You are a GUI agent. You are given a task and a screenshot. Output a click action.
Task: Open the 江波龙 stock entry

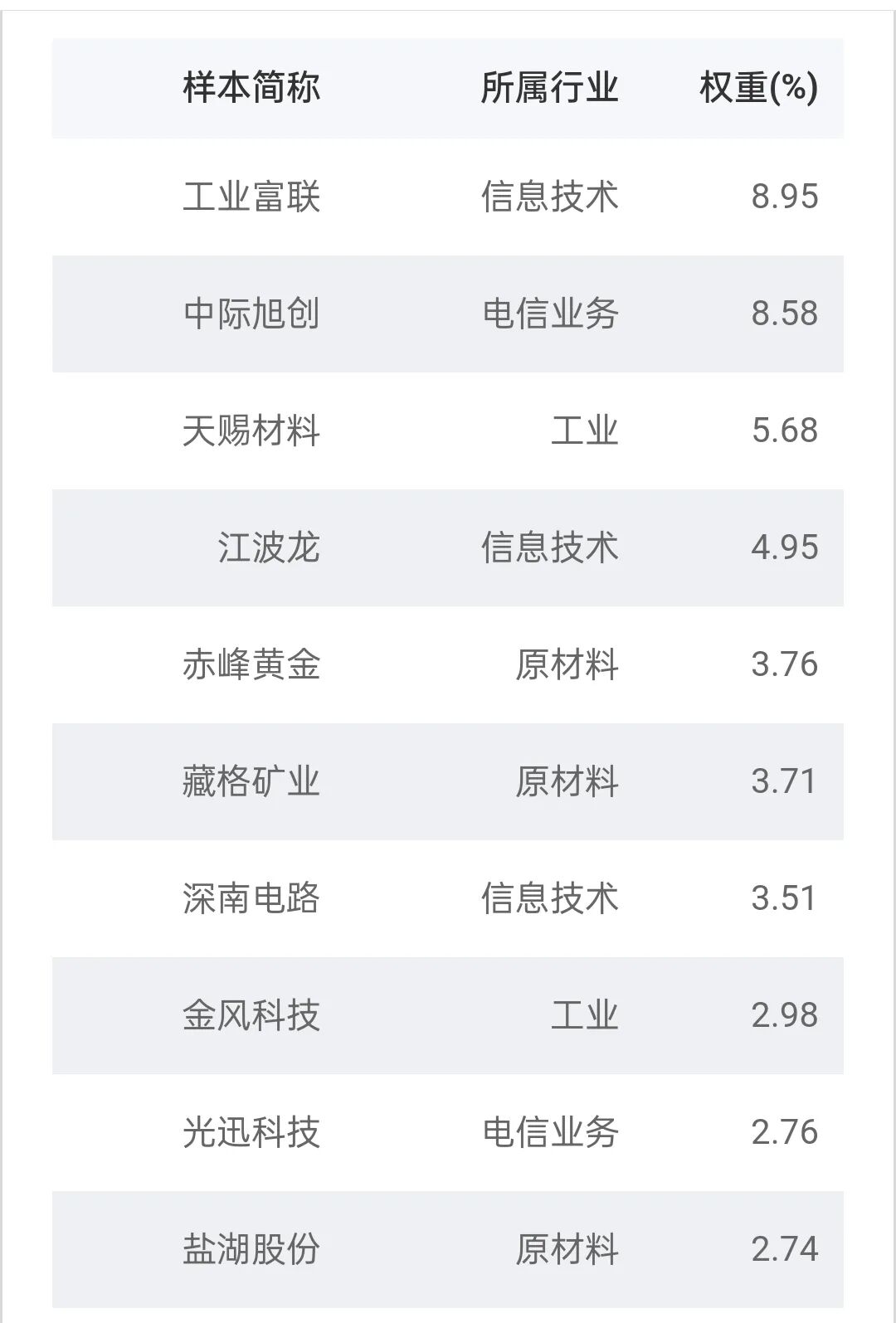coord(269,547)
